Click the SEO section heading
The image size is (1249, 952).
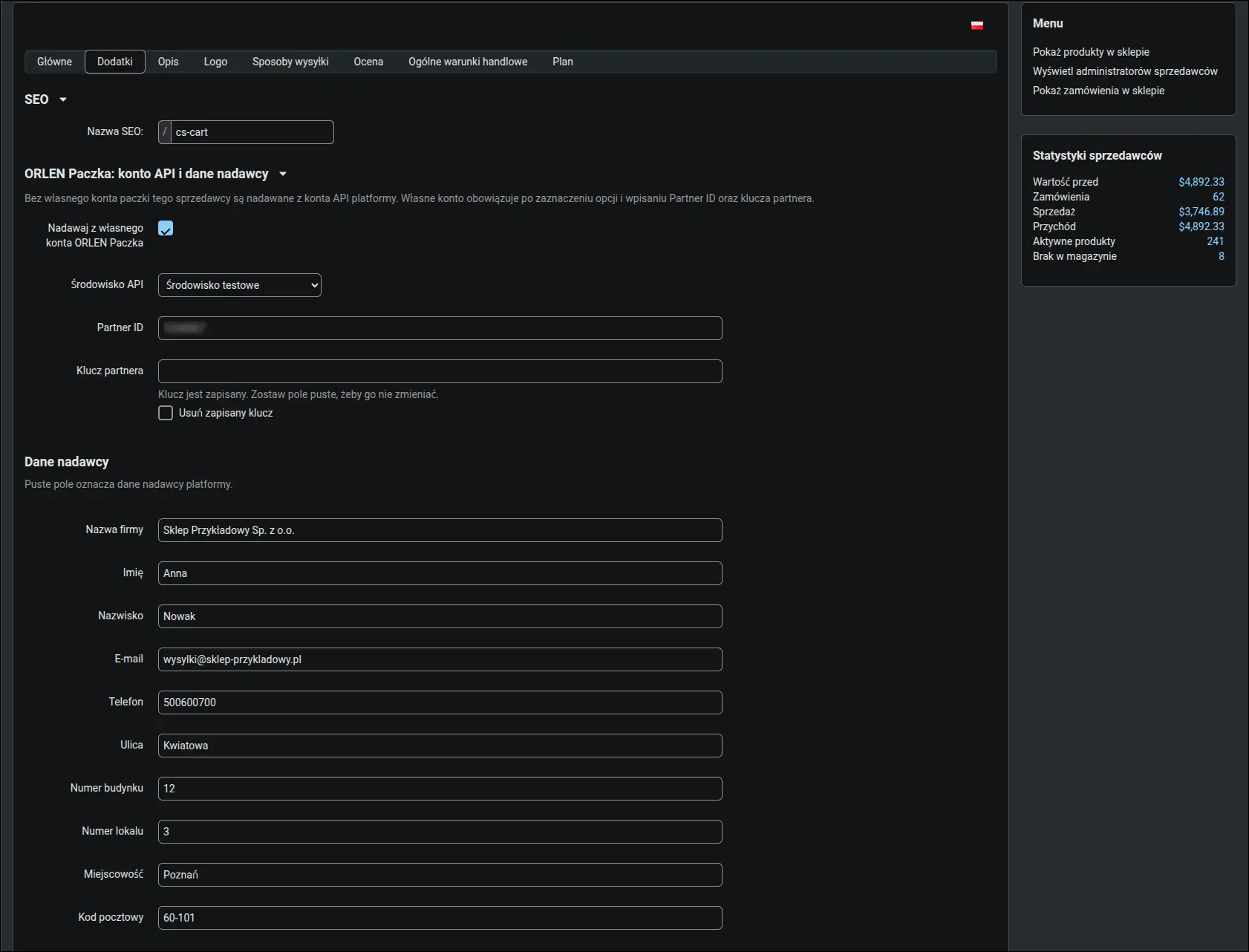[x=36, y=100]
